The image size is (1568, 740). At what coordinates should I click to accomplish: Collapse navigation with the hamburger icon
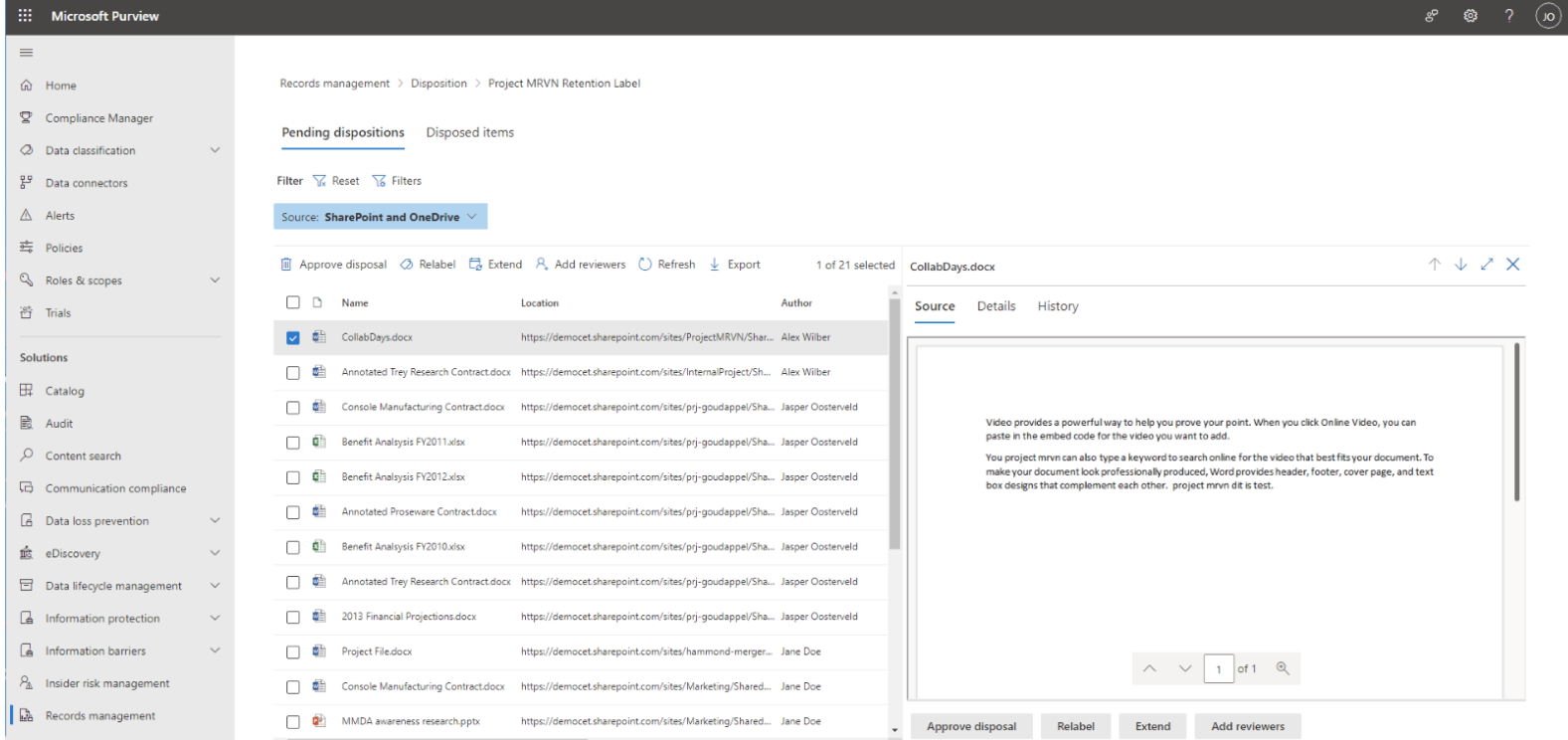27,53
